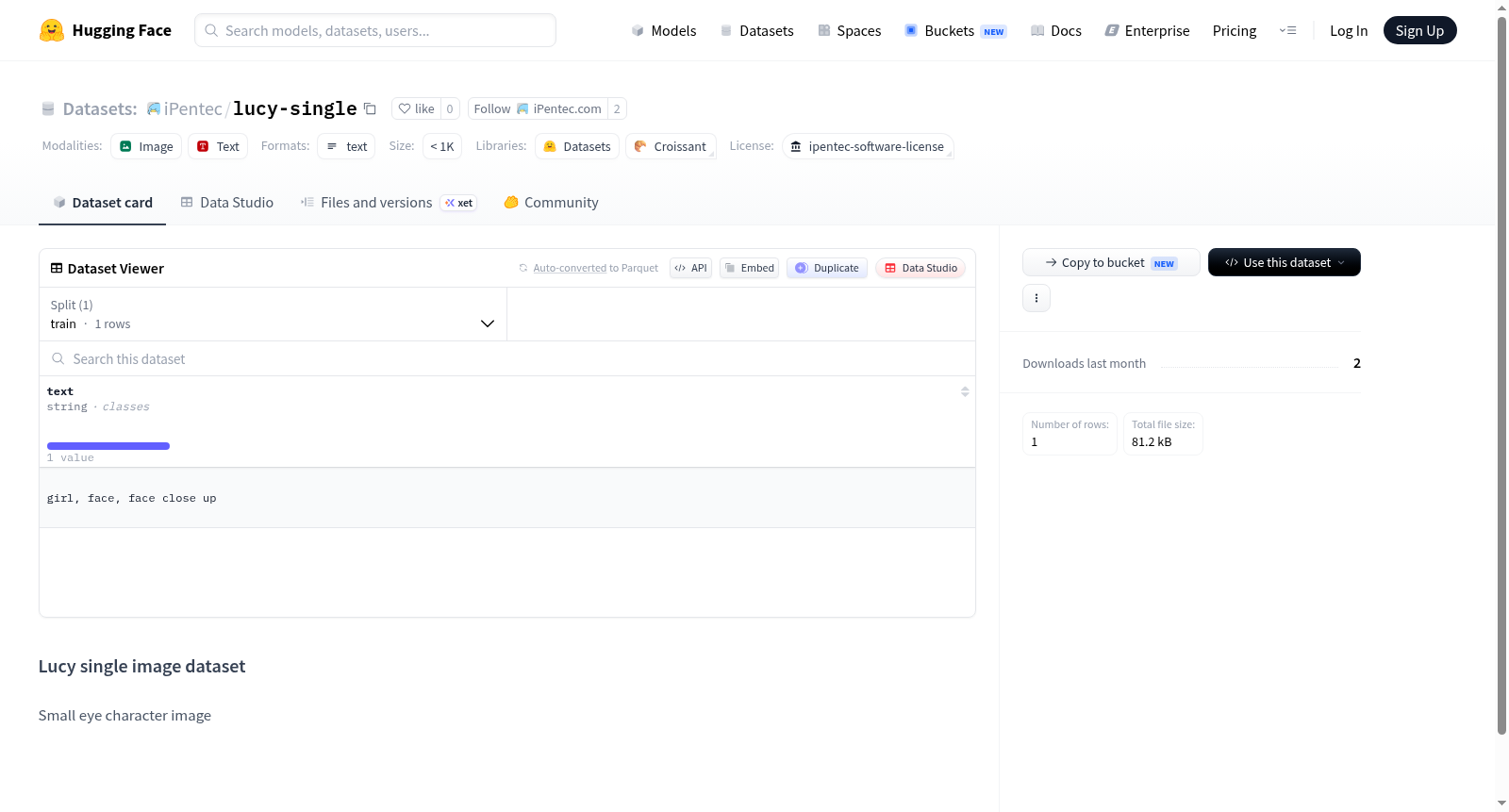Click the text column header
This screenshot has width=1509, height=812.
[x=60, y=391]
